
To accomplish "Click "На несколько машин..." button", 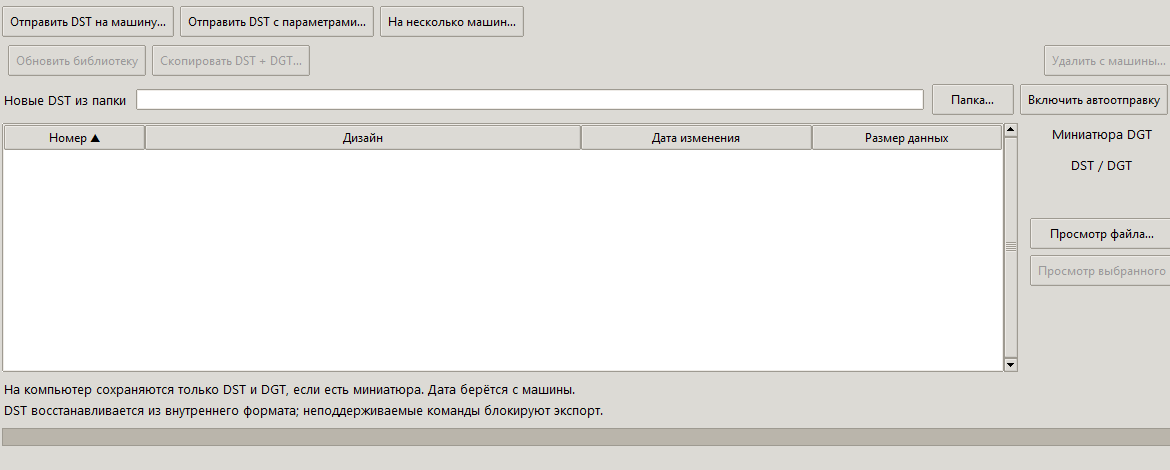I will pyautogui.click(x=451, y=22).
